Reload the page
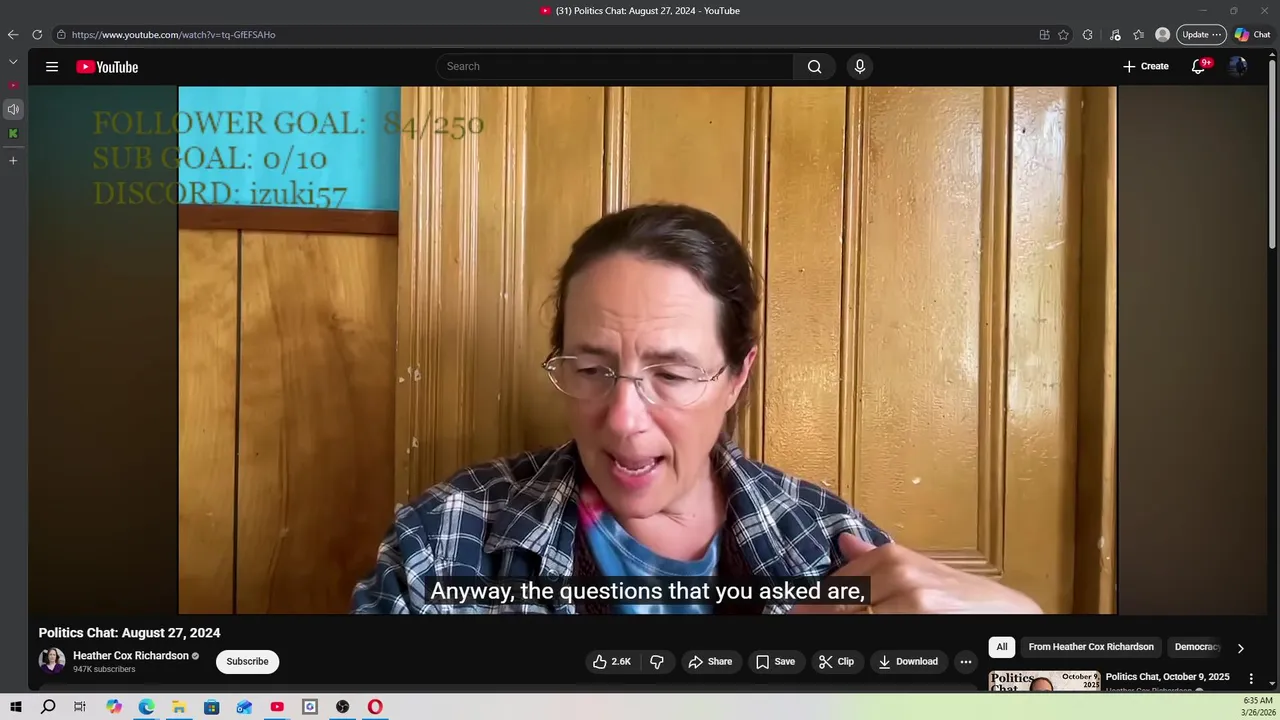This screenshot has width=1280, height=720. click(37, 34)
